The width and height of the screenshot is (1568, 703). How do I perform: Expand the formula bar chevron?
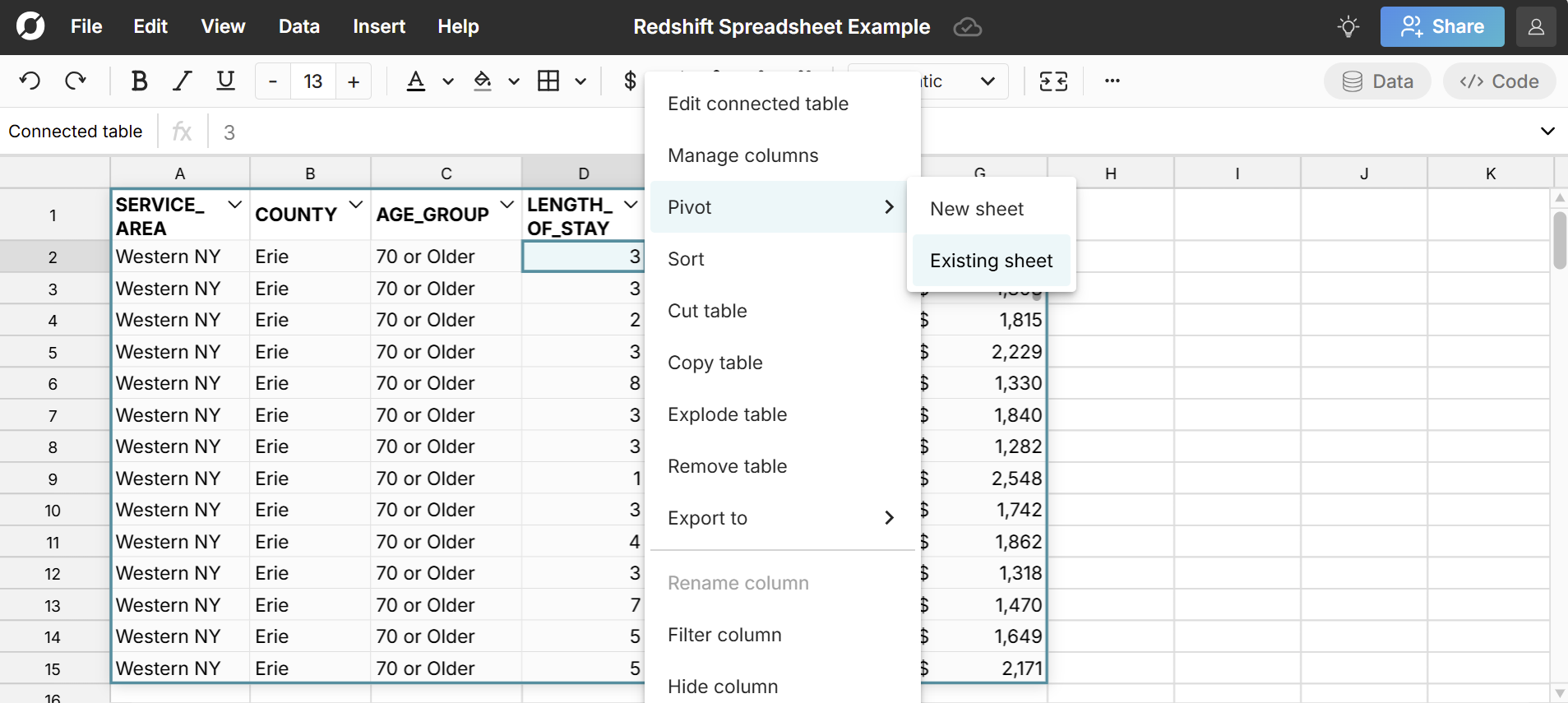1547,132
